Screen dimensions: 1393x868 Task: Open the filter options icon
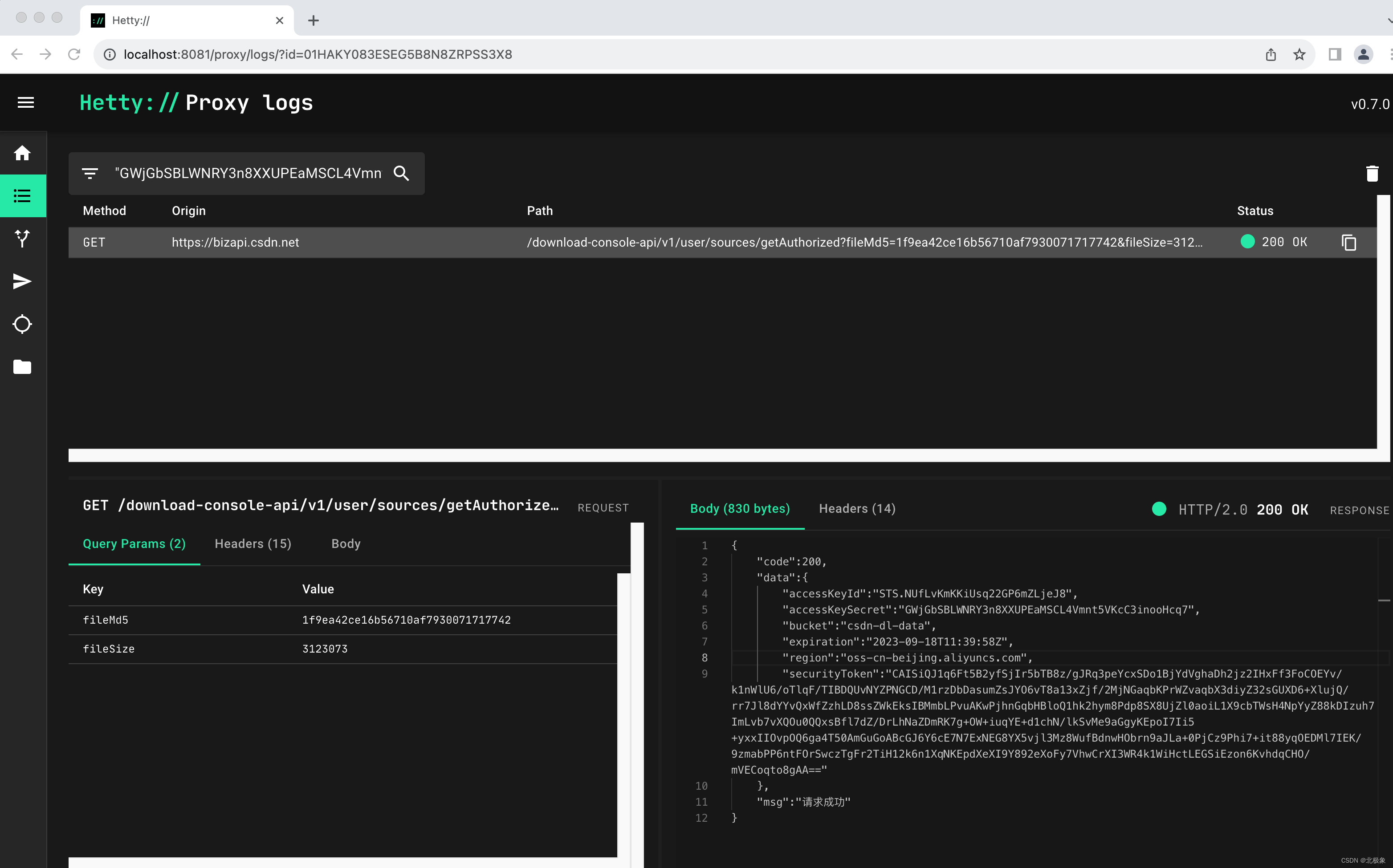point(90,173)
